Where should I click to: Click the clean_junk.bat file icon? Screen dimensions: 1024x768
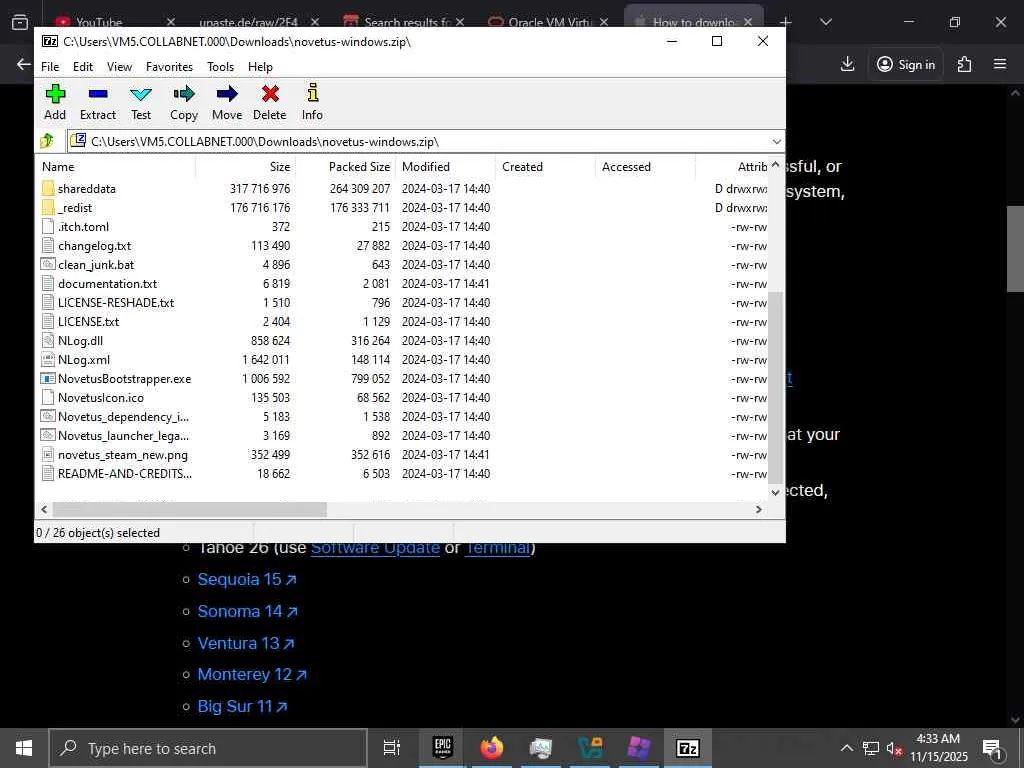click(48, 264)
